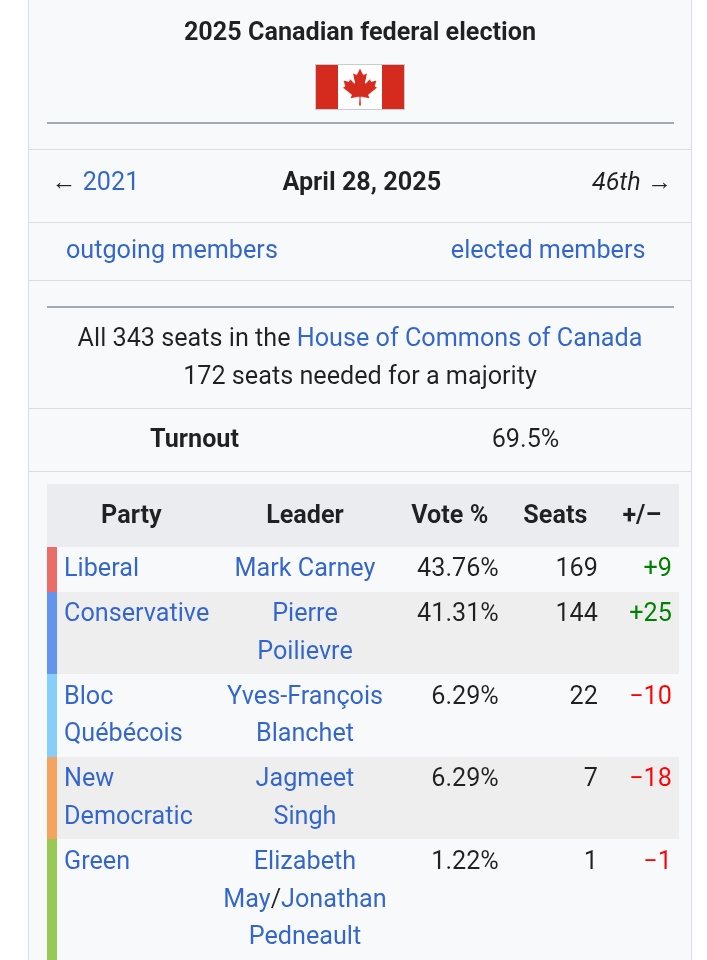707x960 pixels.
Task: Open the elected members link
Action: tap(547, 250)
